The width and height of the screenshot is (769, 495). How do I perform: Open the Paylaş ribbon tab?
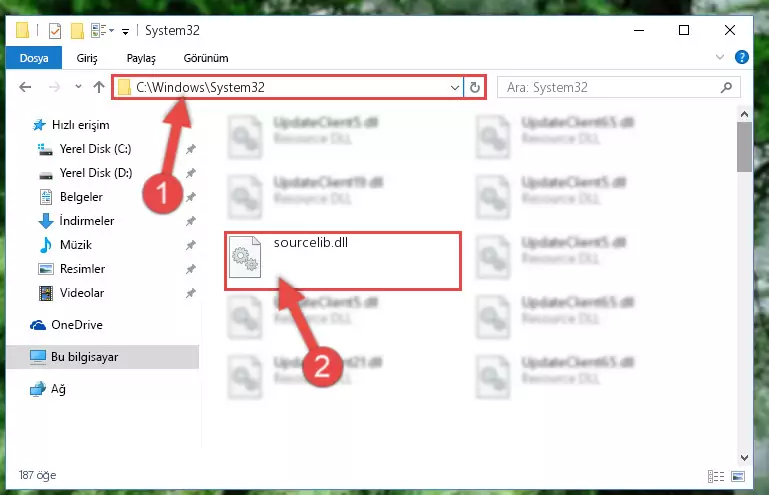(141, 58)
